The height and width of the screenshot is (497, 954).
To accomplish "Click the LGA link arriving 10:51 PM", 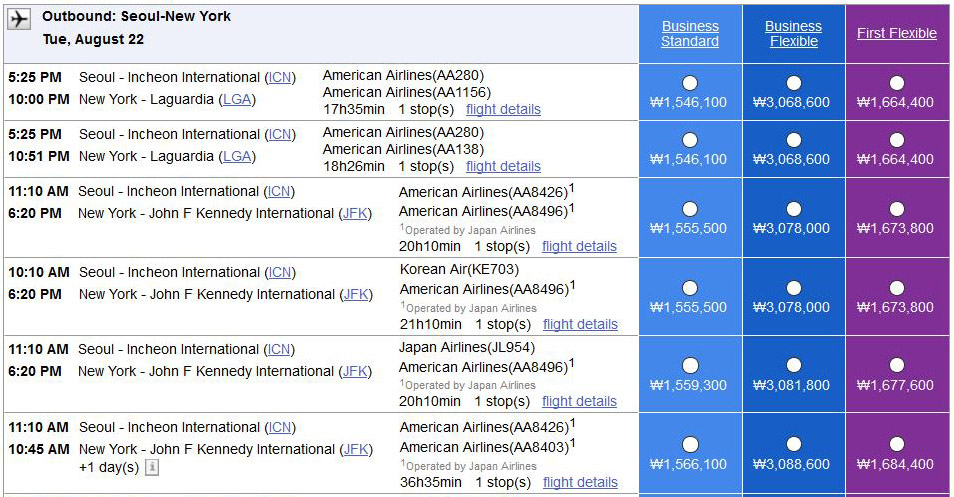I will 237,156.
